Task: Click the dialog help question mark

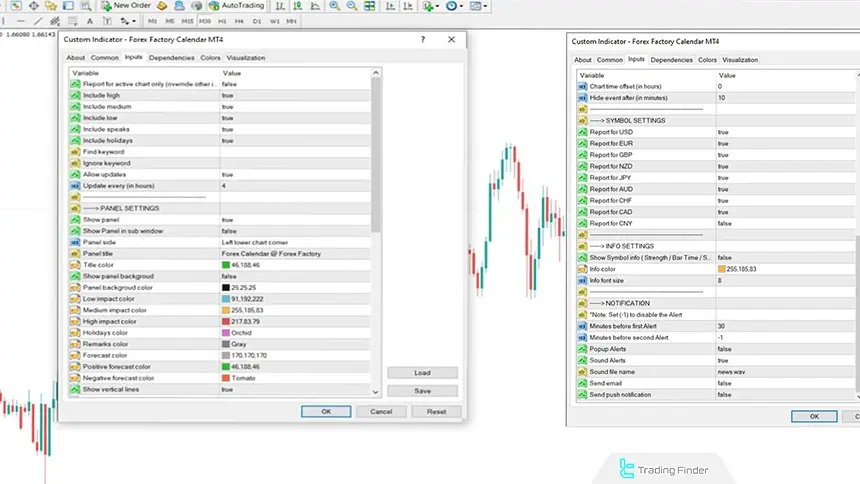Action: click(x=422, y=40)
